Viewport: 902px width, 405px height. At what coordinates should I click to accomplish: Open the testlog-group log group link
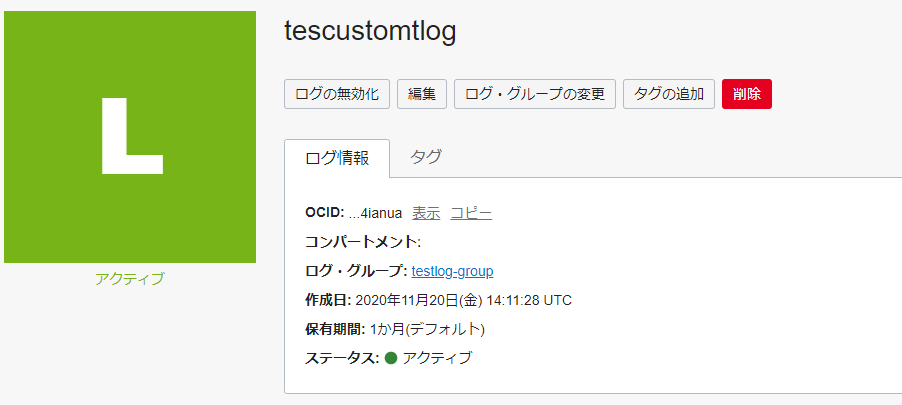click(452, 271)
